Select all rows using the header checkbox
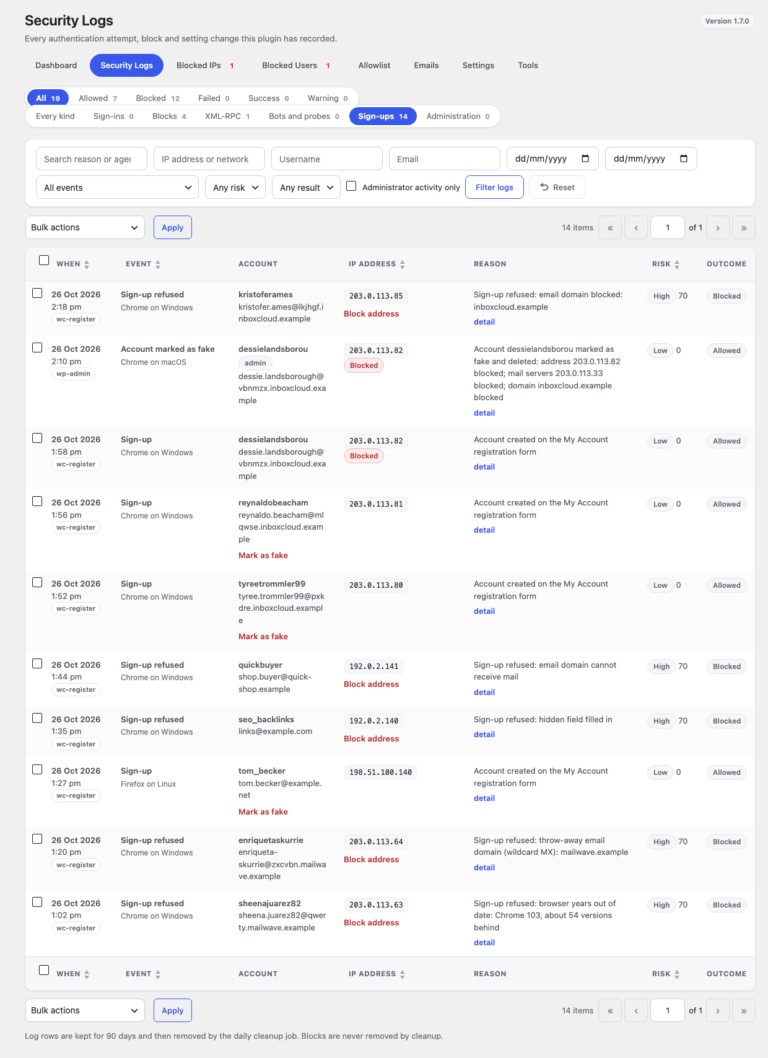768x1058 pixels. point(44,260)
